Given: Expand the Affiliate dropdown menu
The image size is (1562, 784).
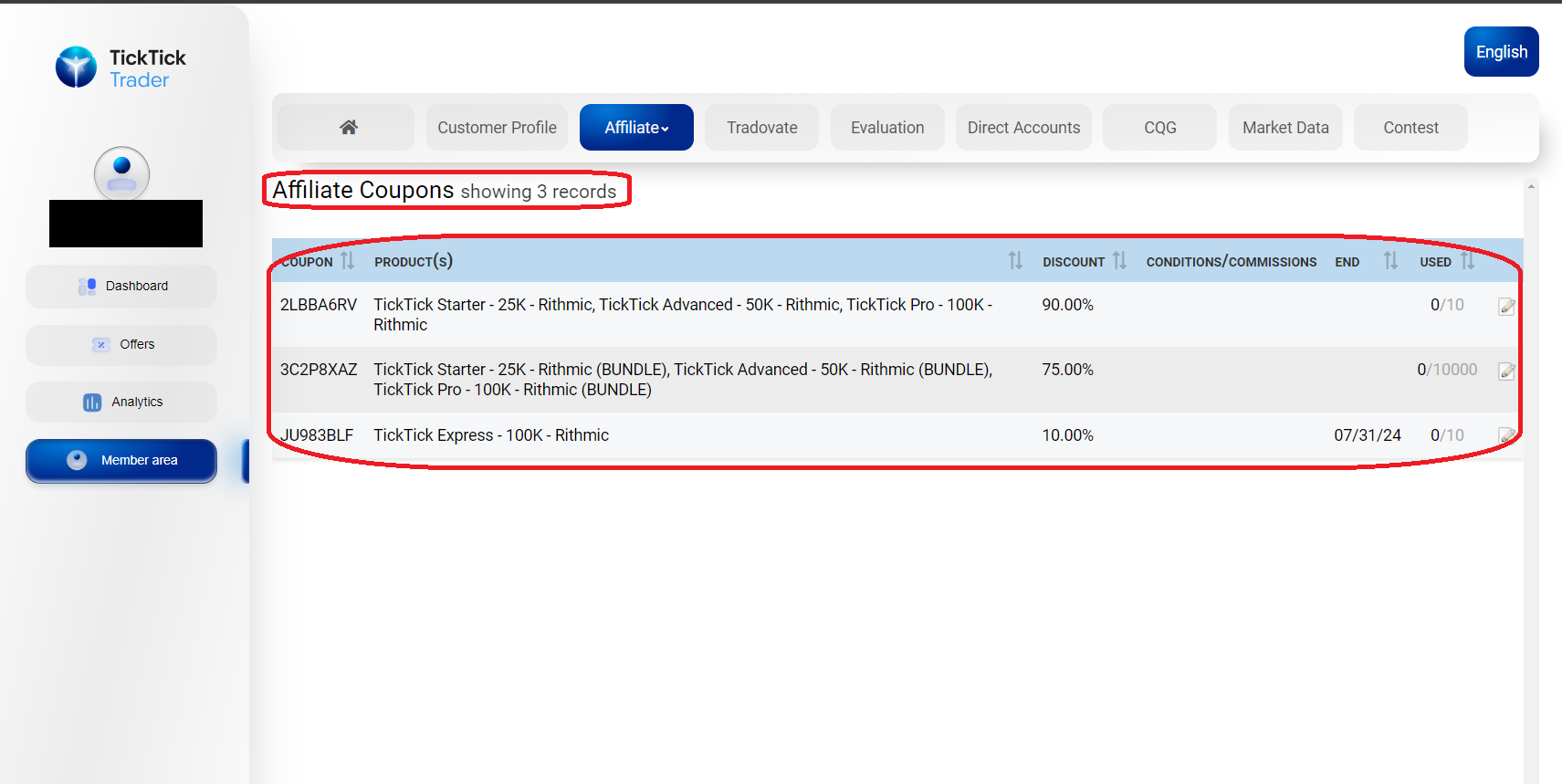Looking at the screenshot, I should tap(636, 127).
